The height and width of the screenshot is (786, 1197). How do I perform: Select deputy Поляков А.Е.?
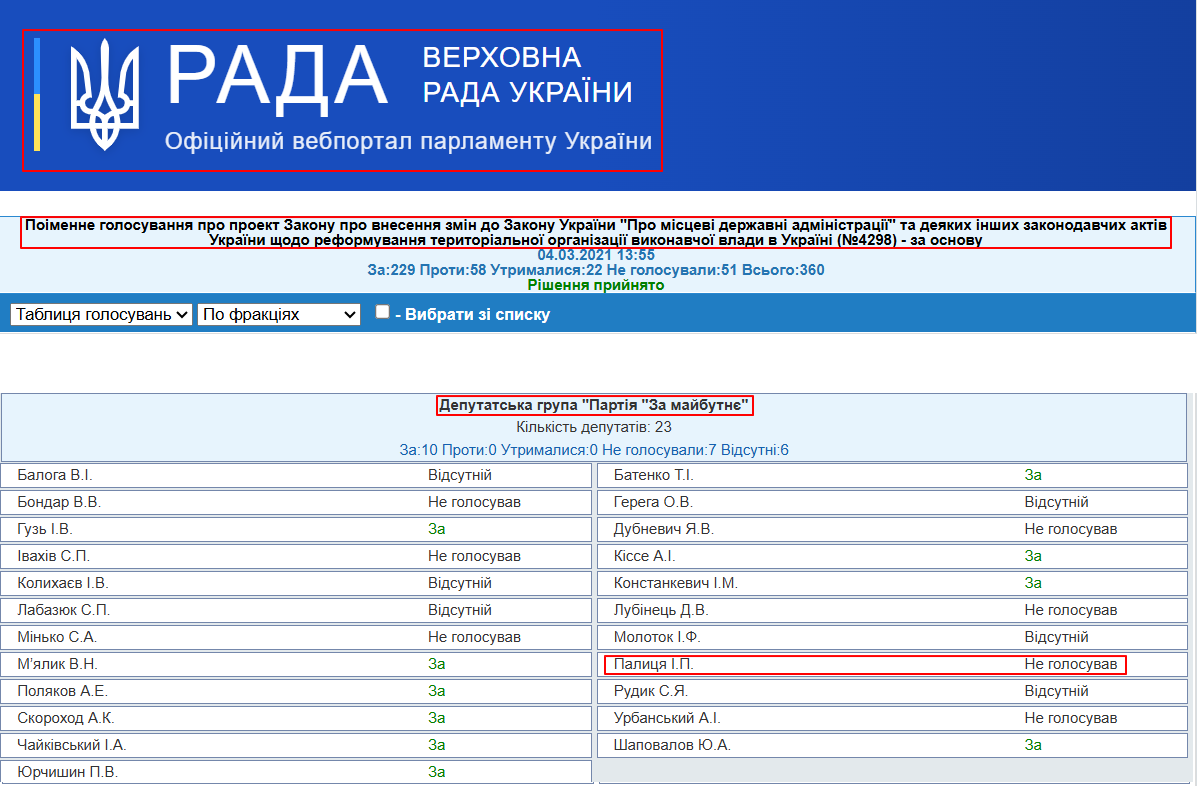click(63, 691)
